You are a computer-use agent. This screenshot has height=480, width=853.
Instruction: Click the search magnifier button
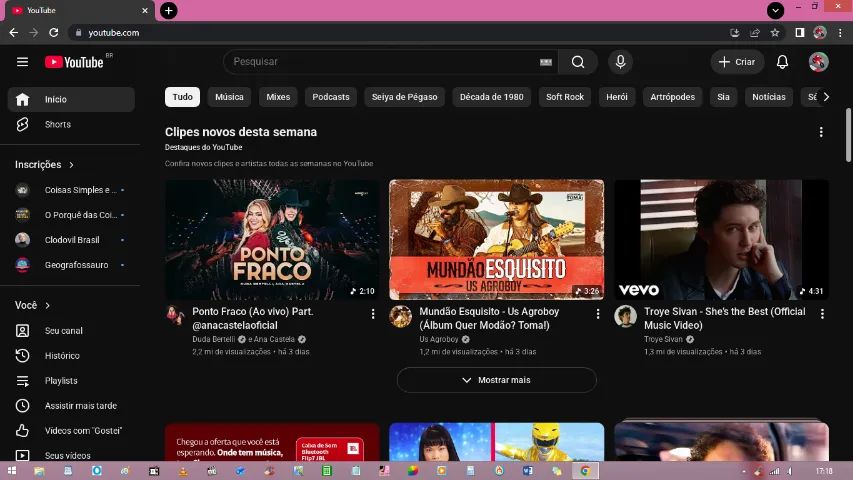pyautogui.click(x=578, y=62)
